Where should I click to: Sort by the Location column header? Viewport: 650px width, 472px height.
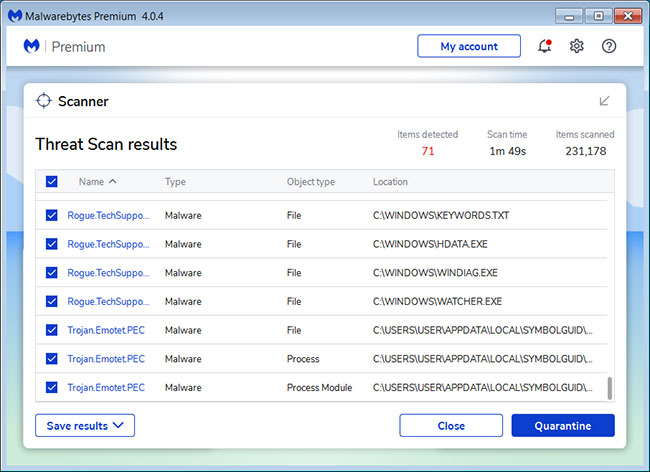pyautogui.click(x=390, y=182)
